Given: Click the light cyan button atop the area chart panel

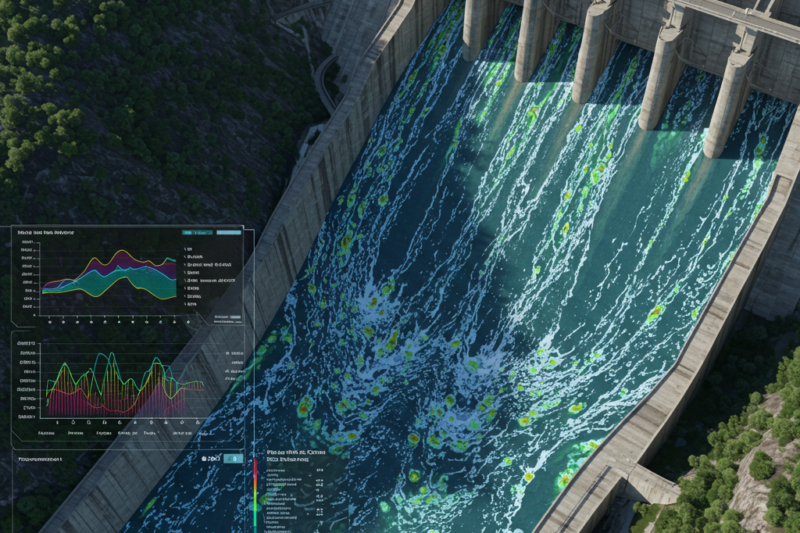Looking at the screenshot, I should click(229, 233).
